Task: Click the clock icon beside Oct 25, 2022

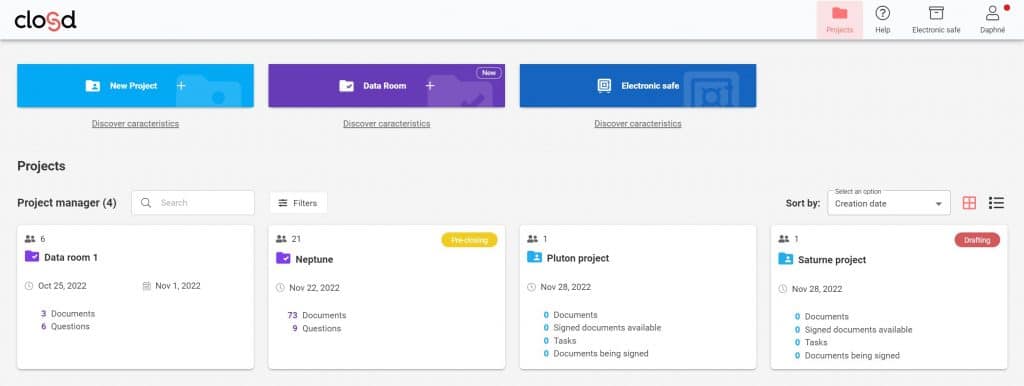Action: click(29, 285)
